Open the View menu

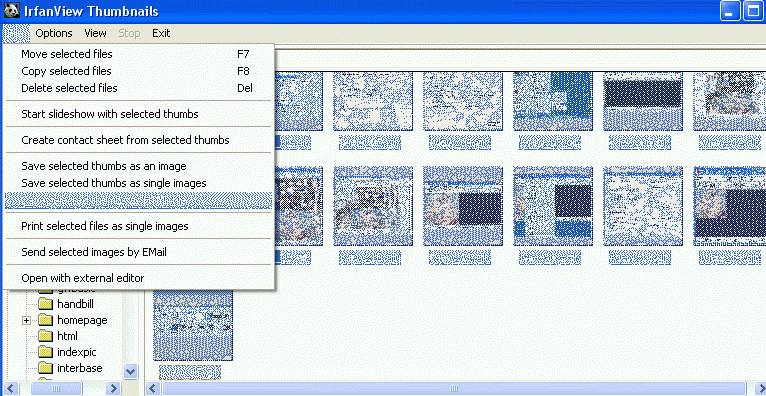pos(95,33)
